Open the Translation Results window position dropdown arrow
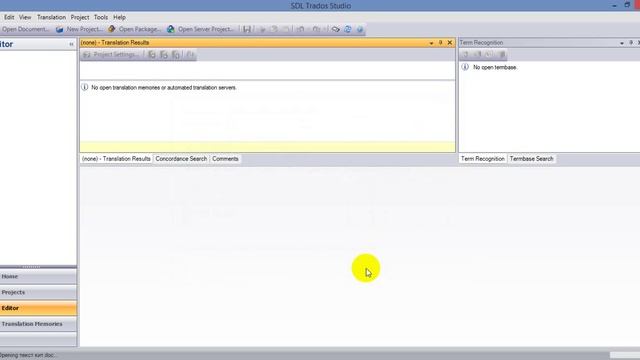 pos(431,43)
